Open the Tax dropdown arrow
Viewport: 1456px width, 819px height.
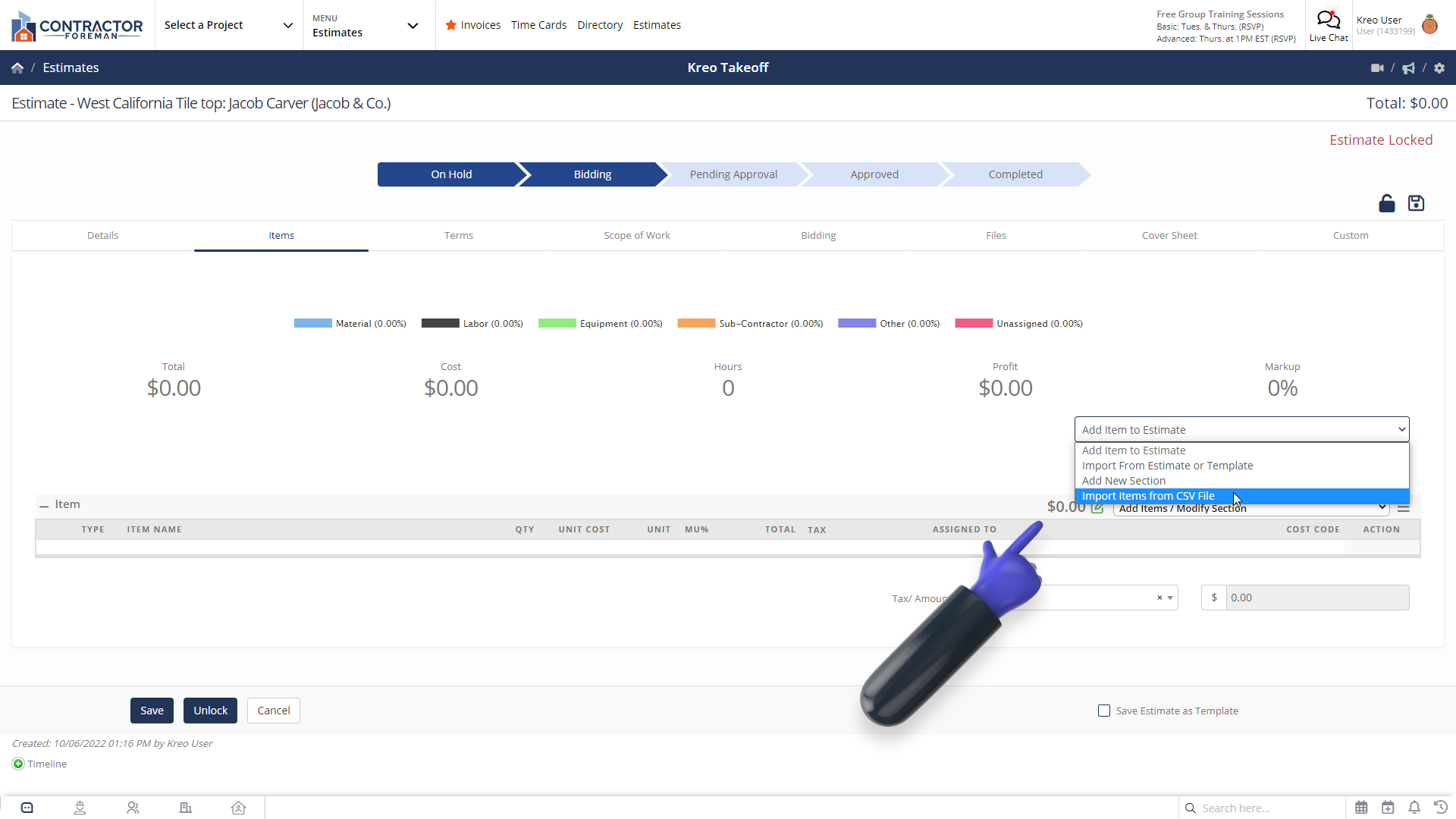point(1170,598)
